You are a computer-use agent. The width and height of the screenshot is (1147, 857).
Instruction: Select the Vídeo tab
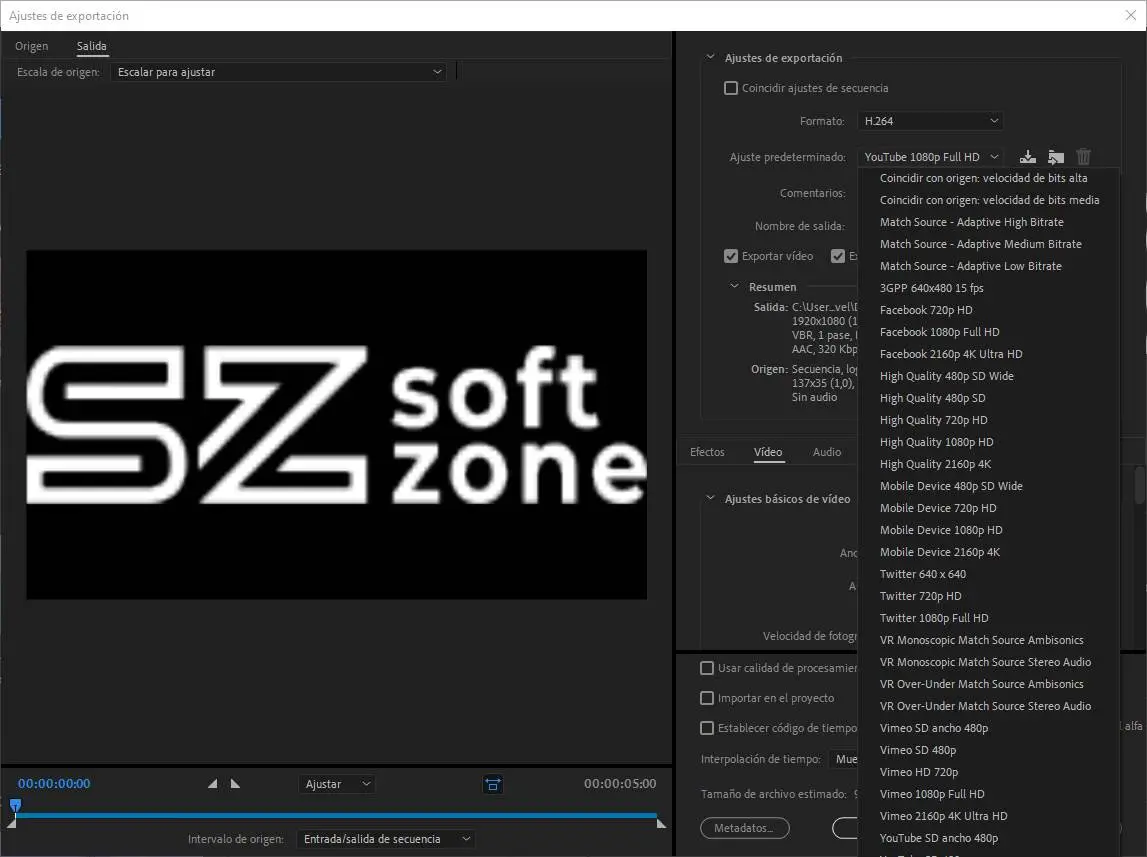coord(768,452)
